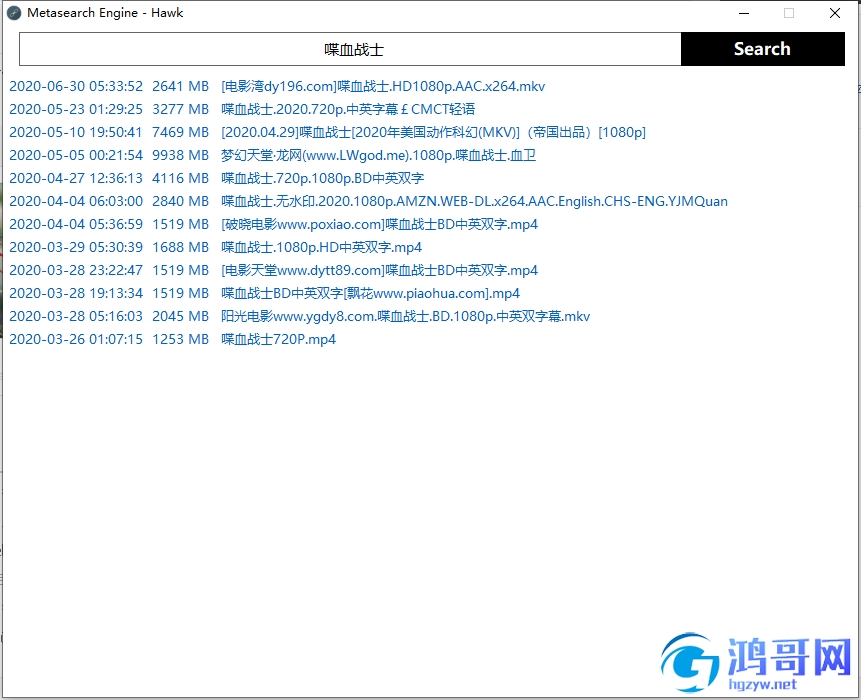Click the 2840 MB size value
This screenshot has height=700, width=861.
pos(181,201)
